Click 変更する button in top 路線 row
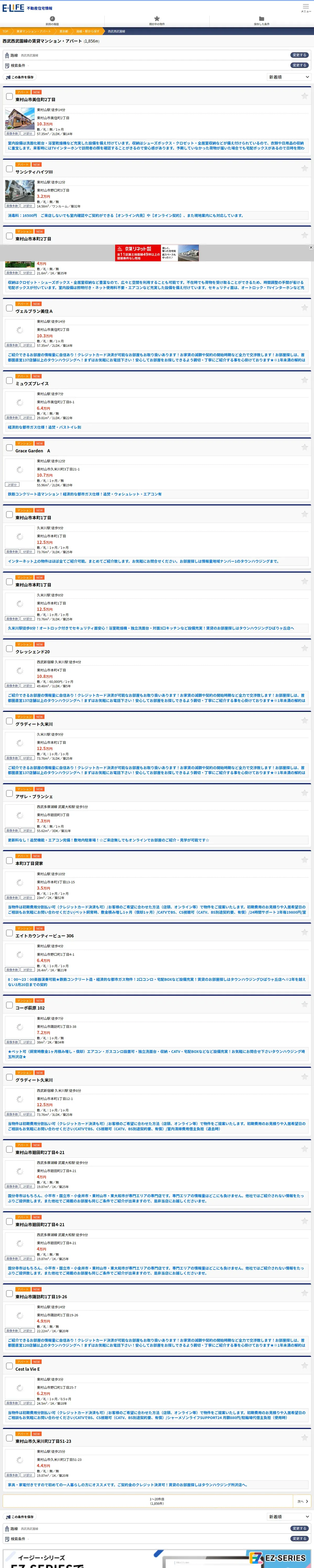This screenshot has height=1568, width=314. point(299,55)
